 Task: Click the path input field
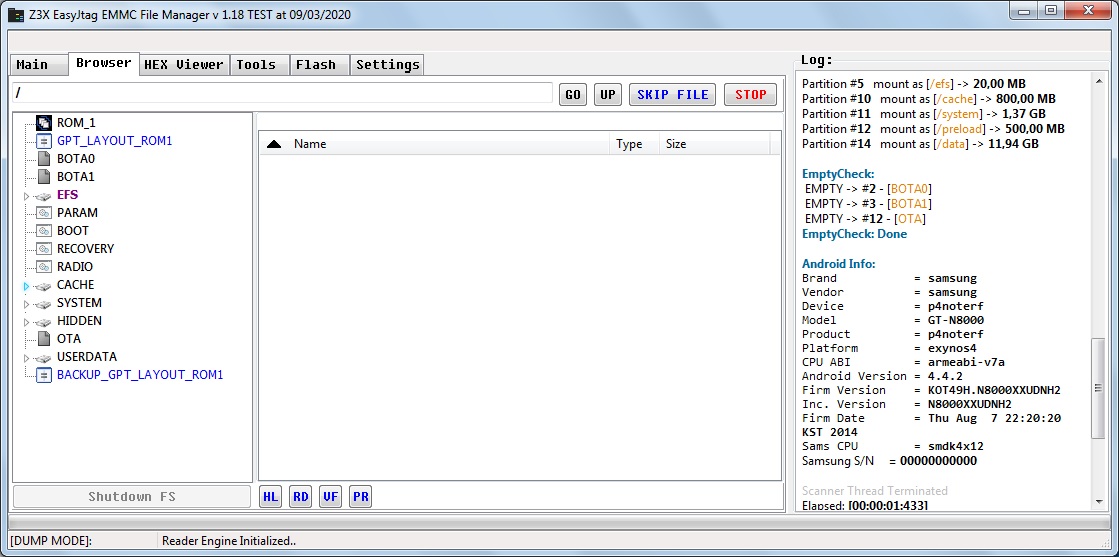pos(282,93)
